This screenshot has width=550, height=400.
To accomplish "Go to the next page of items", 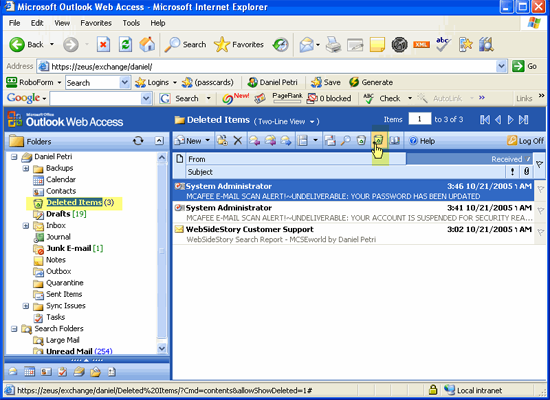I will click(x=511, y=120).
